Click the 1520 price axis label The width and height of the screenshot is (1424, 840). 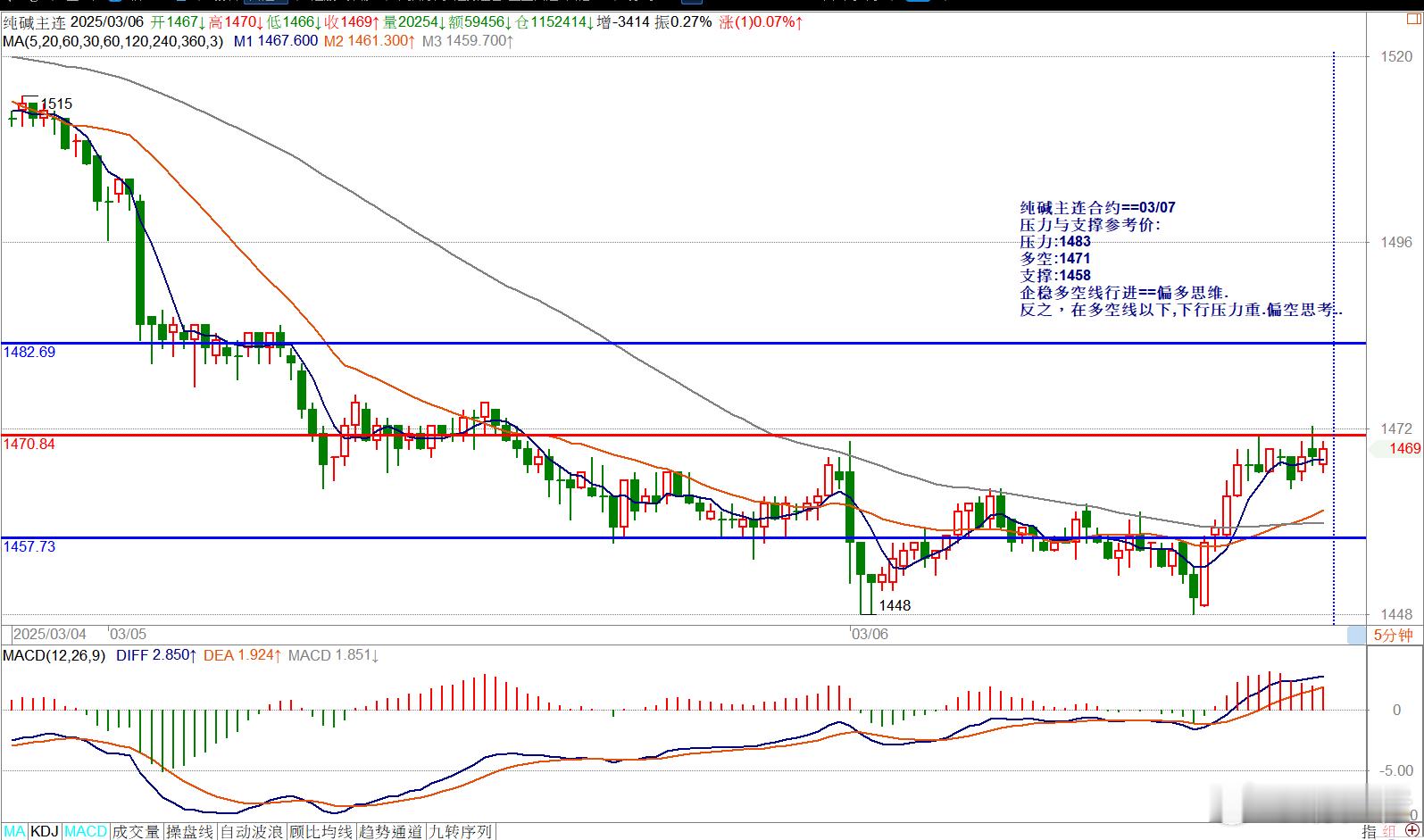[x=1396, y=56]
